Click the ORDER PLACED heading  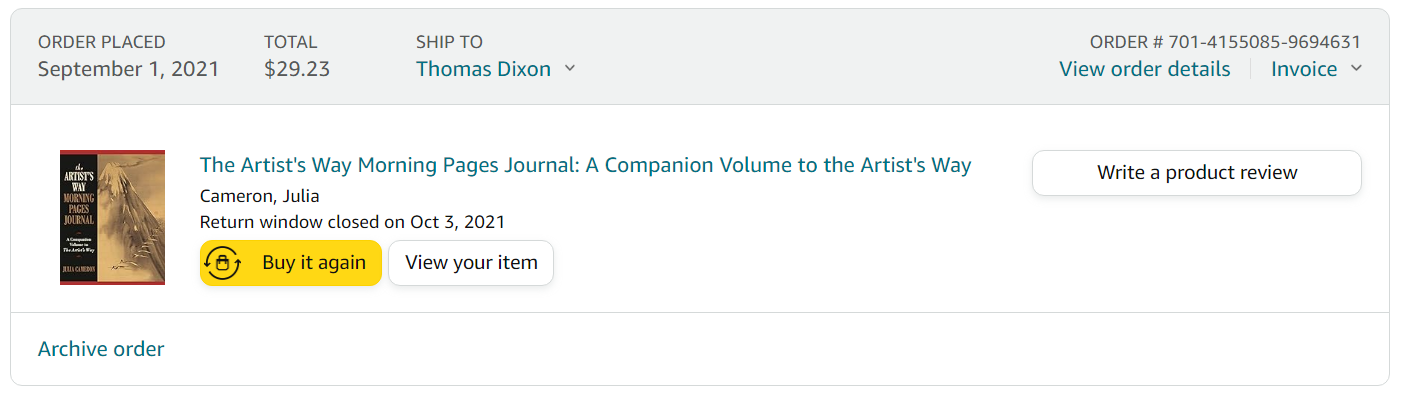click(x=102, y=42)
